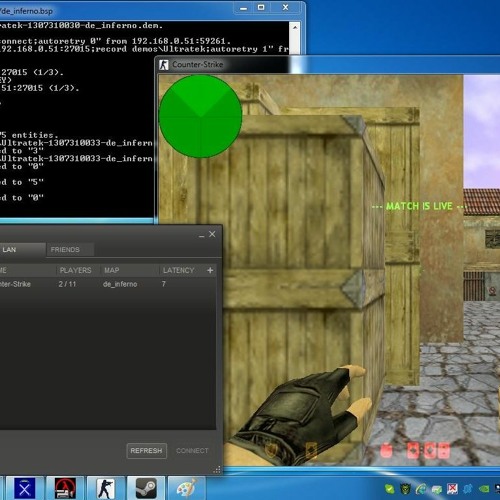Open the Half-Life dedicated server taskbar icon
Image resolution: width=500 pixels, height=500 pixels.
[x=66, y=489]
